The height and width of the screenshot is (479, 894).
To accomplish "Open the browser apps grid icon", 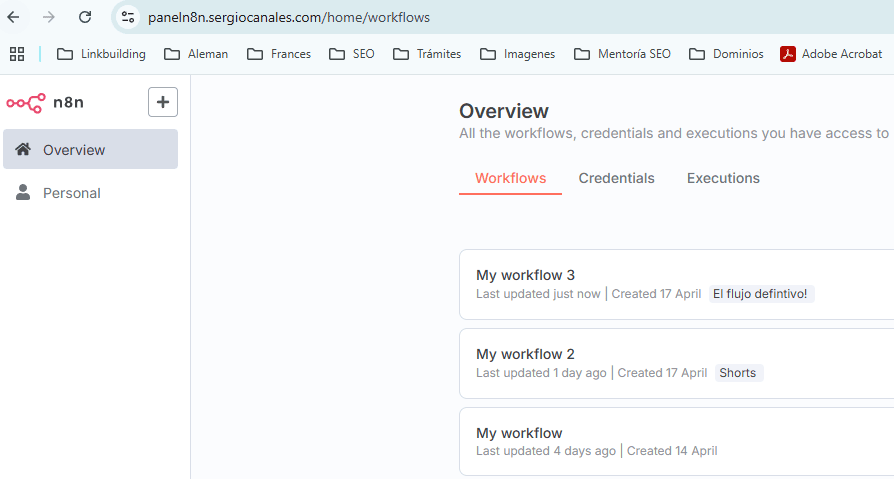I will coord(17,54).
